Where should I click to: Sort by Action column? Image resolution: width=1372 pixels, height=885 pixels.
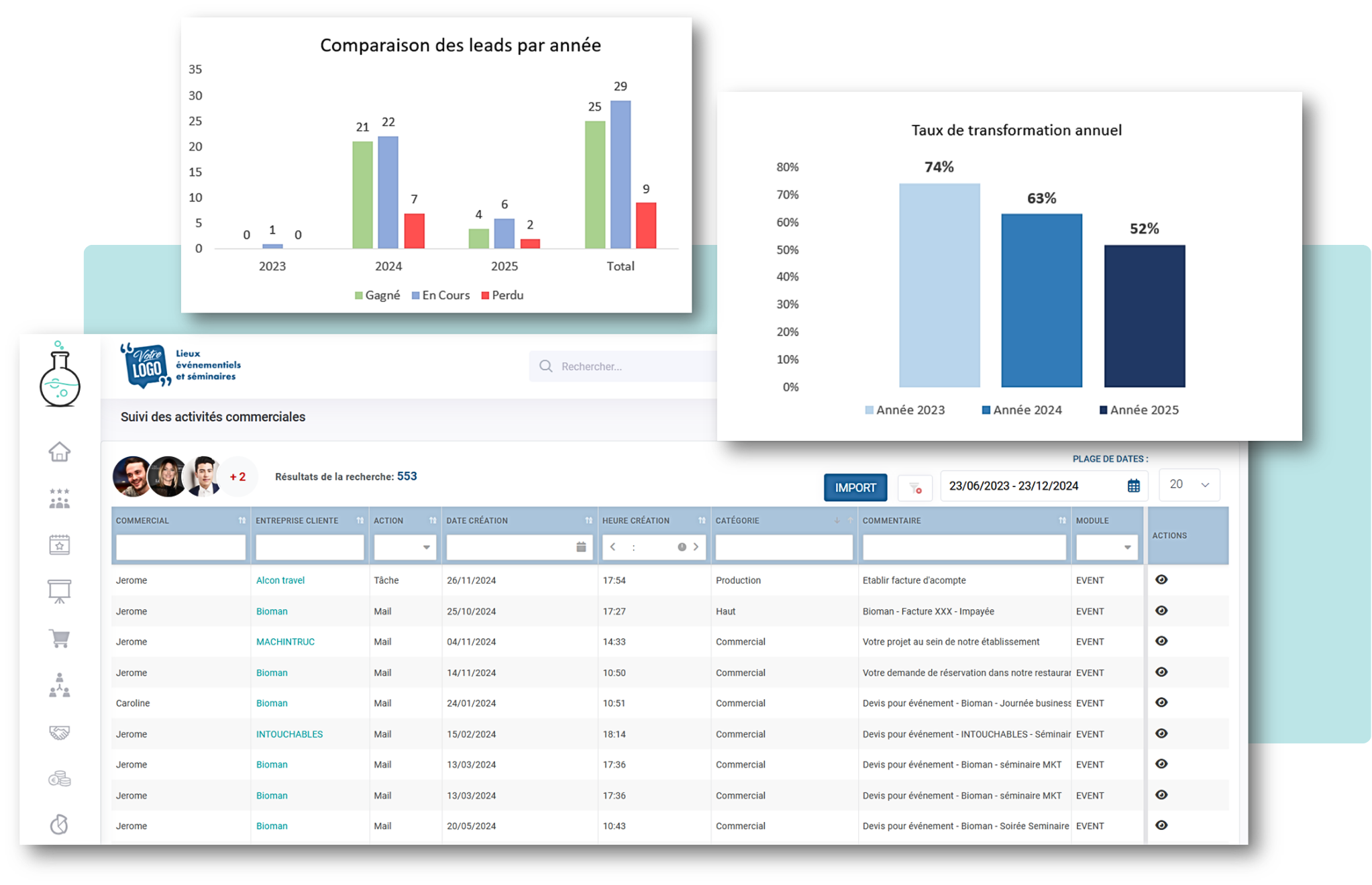click(x=433, y=521)
